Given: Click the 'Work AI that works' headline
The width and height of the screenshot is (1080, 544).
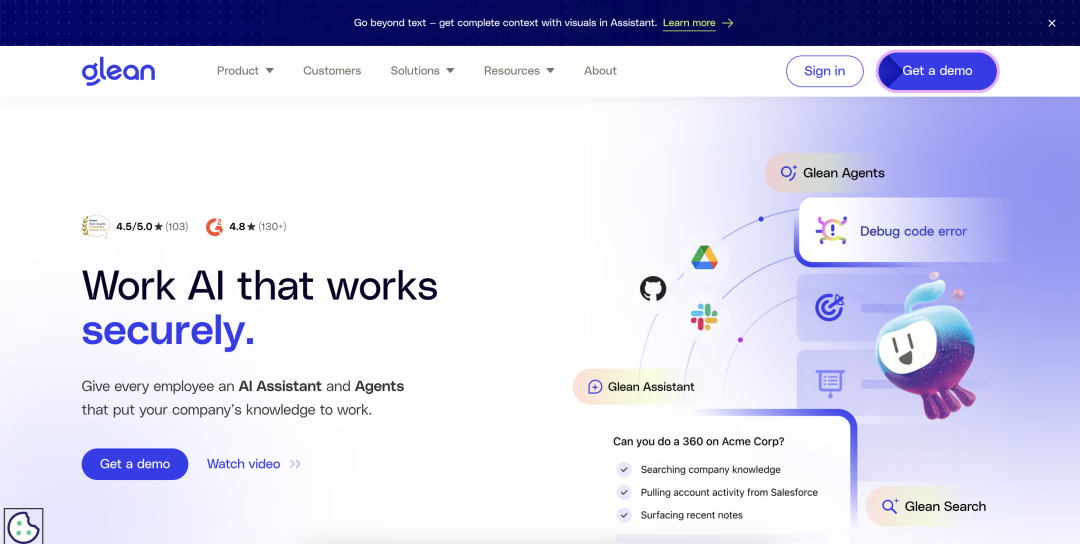Looking at the screenshot, I should click(x=260, y=285).
